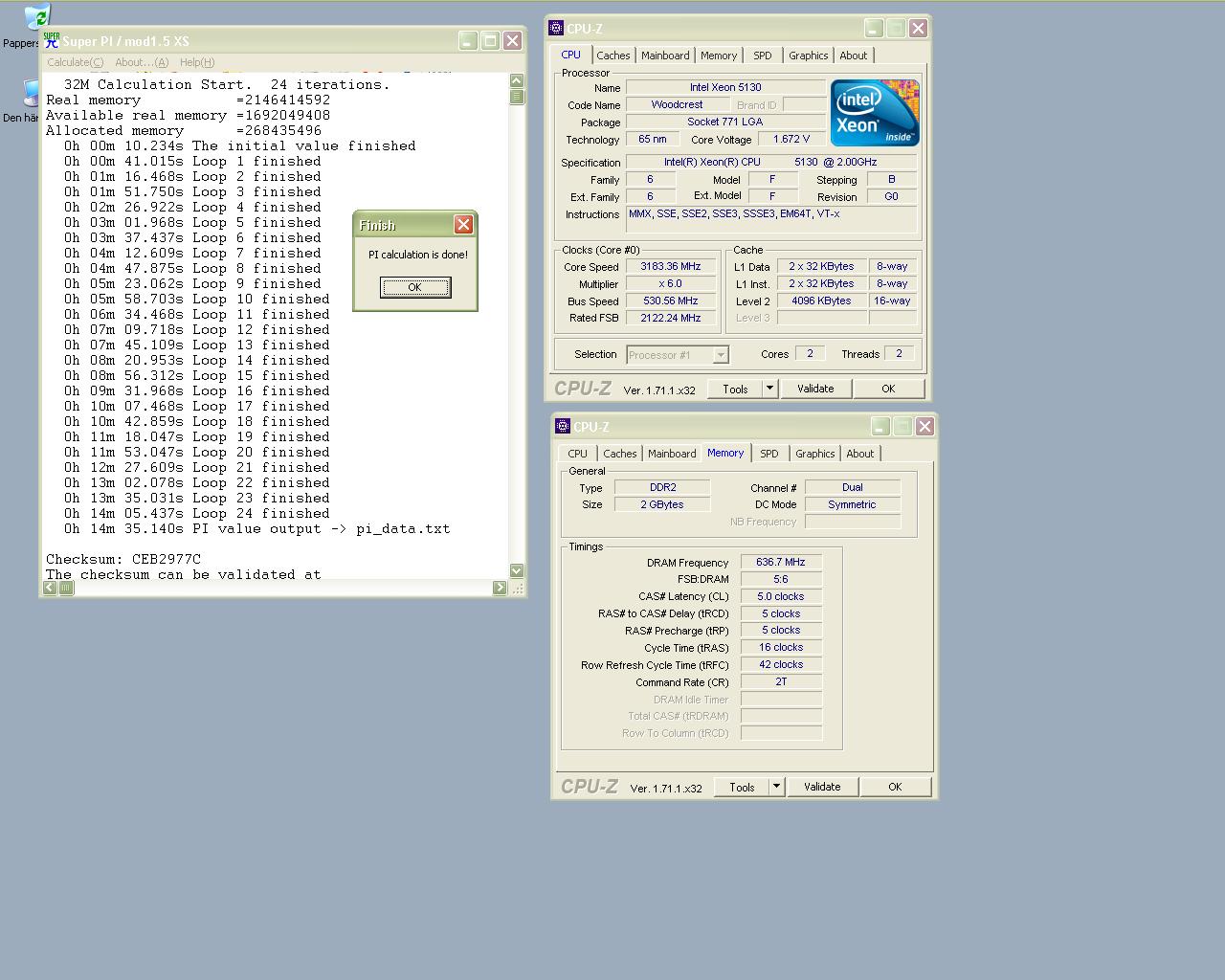This screenshot has height=980, width=1225.
Task: Switch to CPU tab in Memory CPU-Z window
Action: 578,454
